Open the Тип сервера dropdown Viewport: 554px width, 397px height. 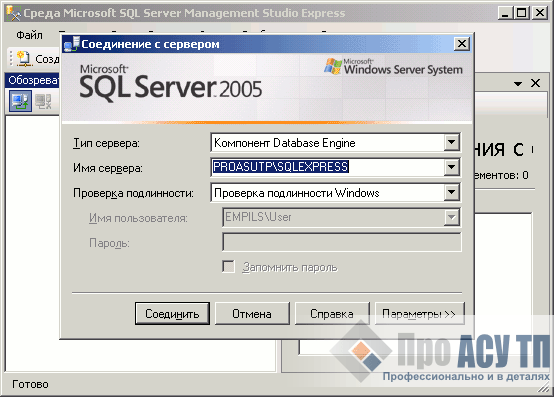[451, 143]
